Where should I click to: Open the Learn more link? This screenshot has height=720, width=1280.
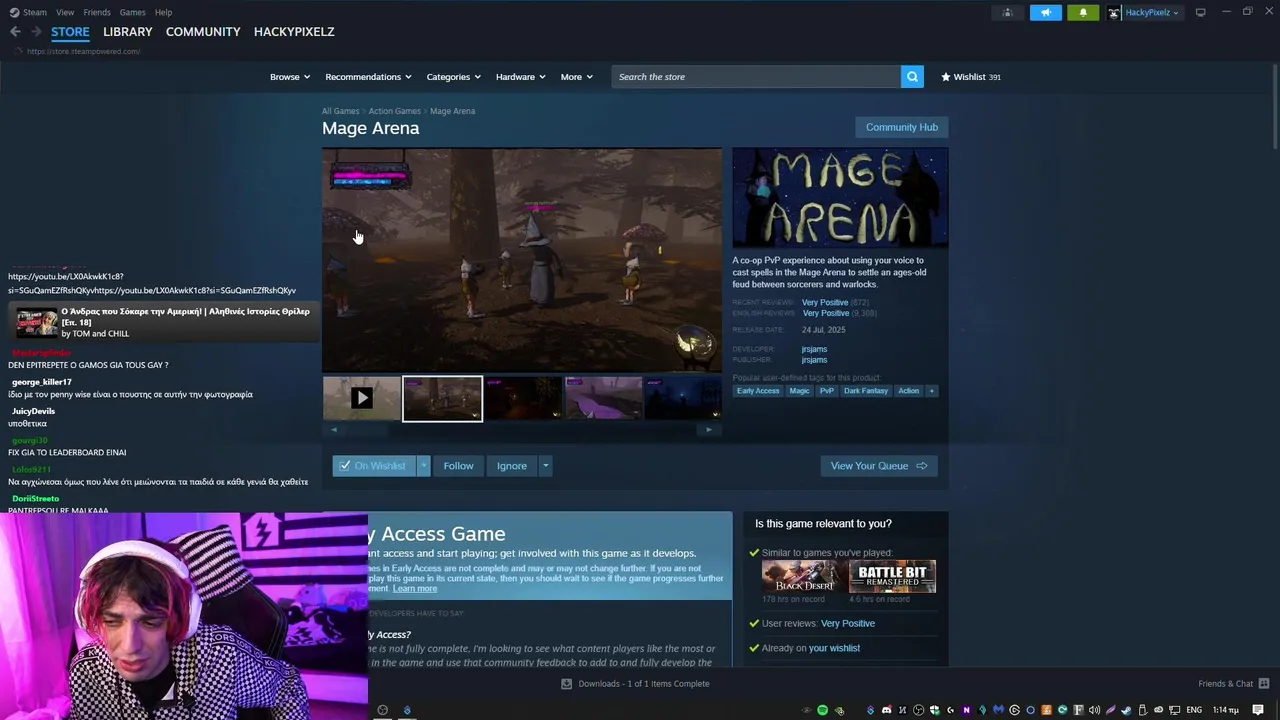point(414,588)
